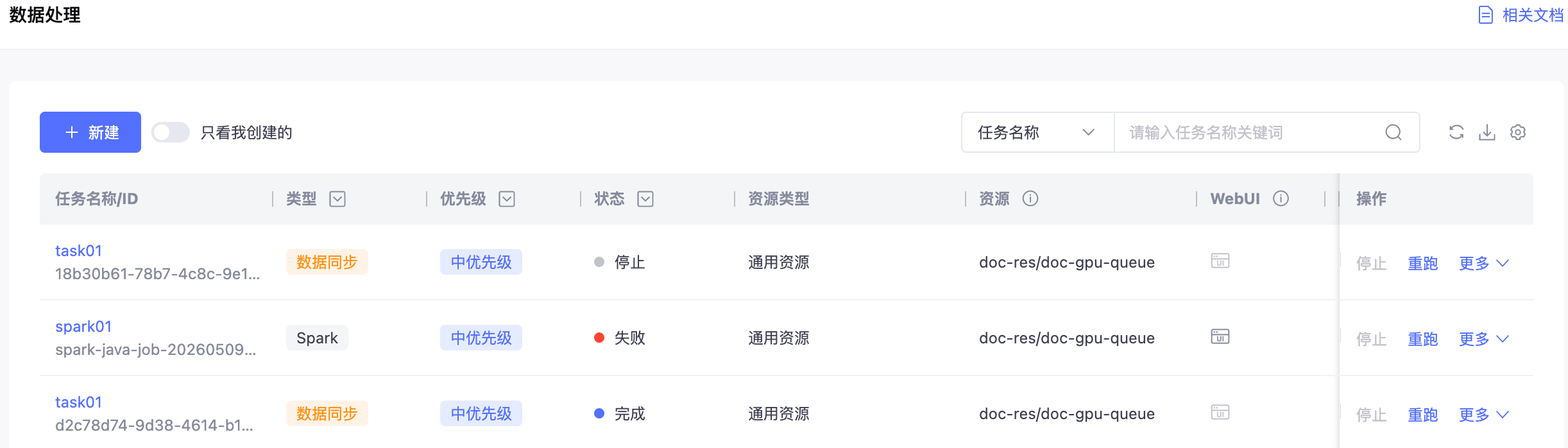Click info icon next to 资源 header
The height and width of the screenshot is (448, 1568).
point(1030,198)
